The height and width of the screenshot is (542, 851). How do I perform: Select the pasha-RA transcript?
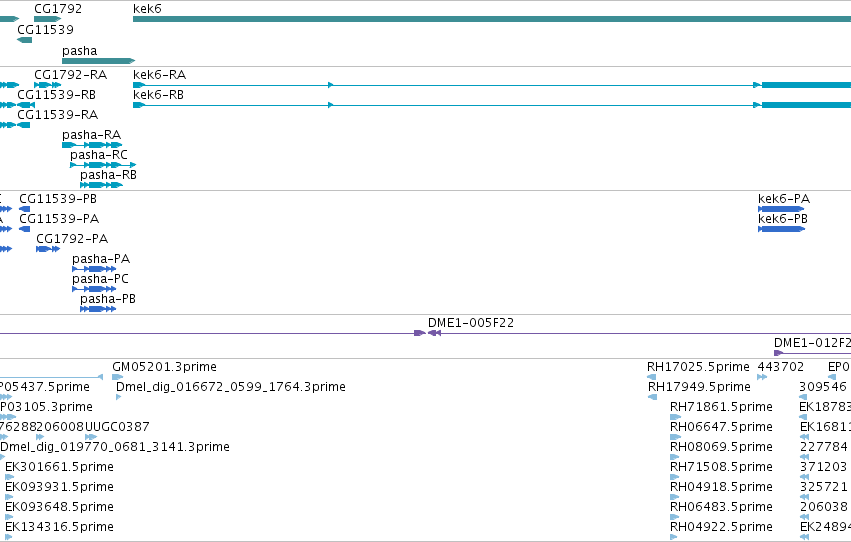(92, 145)
